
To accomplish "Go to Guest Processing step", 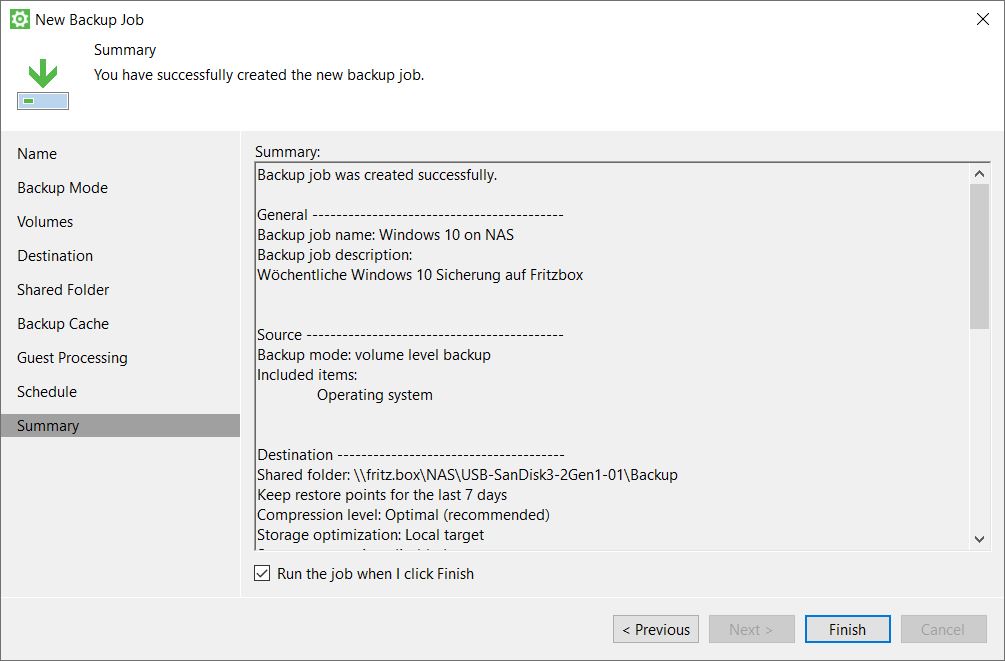I will click(72, 358).
